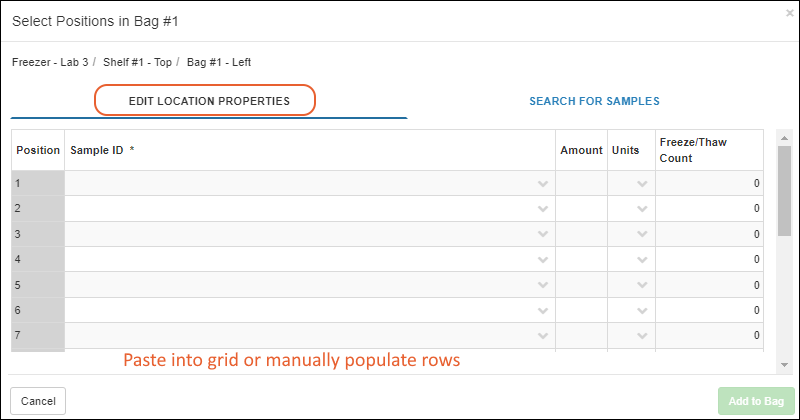Image resolution: width=800 pixels, height=420 pixels.
Task: Expand Sample ID dropdown in row 4
Action: (x=543, y=260)
